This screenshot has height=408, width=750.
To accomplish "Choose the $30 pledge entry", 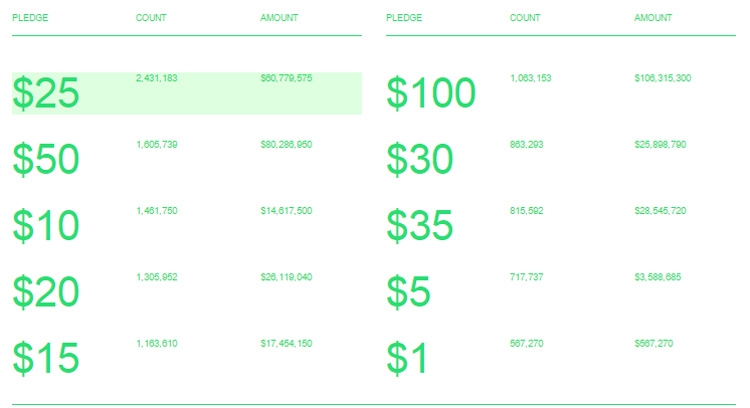I will pos(419,159).
